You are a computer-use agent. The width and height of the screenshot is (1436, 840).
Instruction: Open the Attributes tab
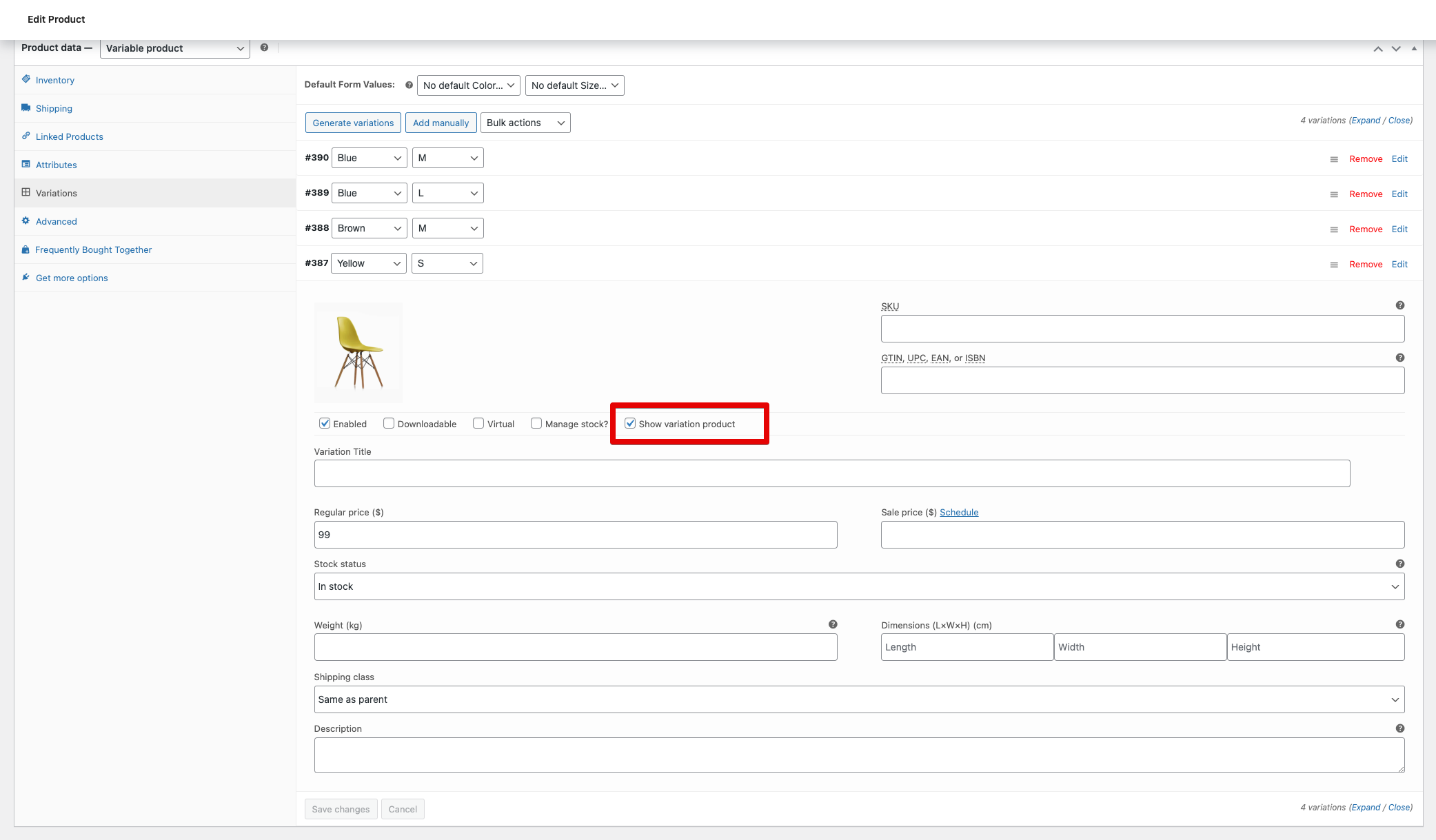coord(56,165)
